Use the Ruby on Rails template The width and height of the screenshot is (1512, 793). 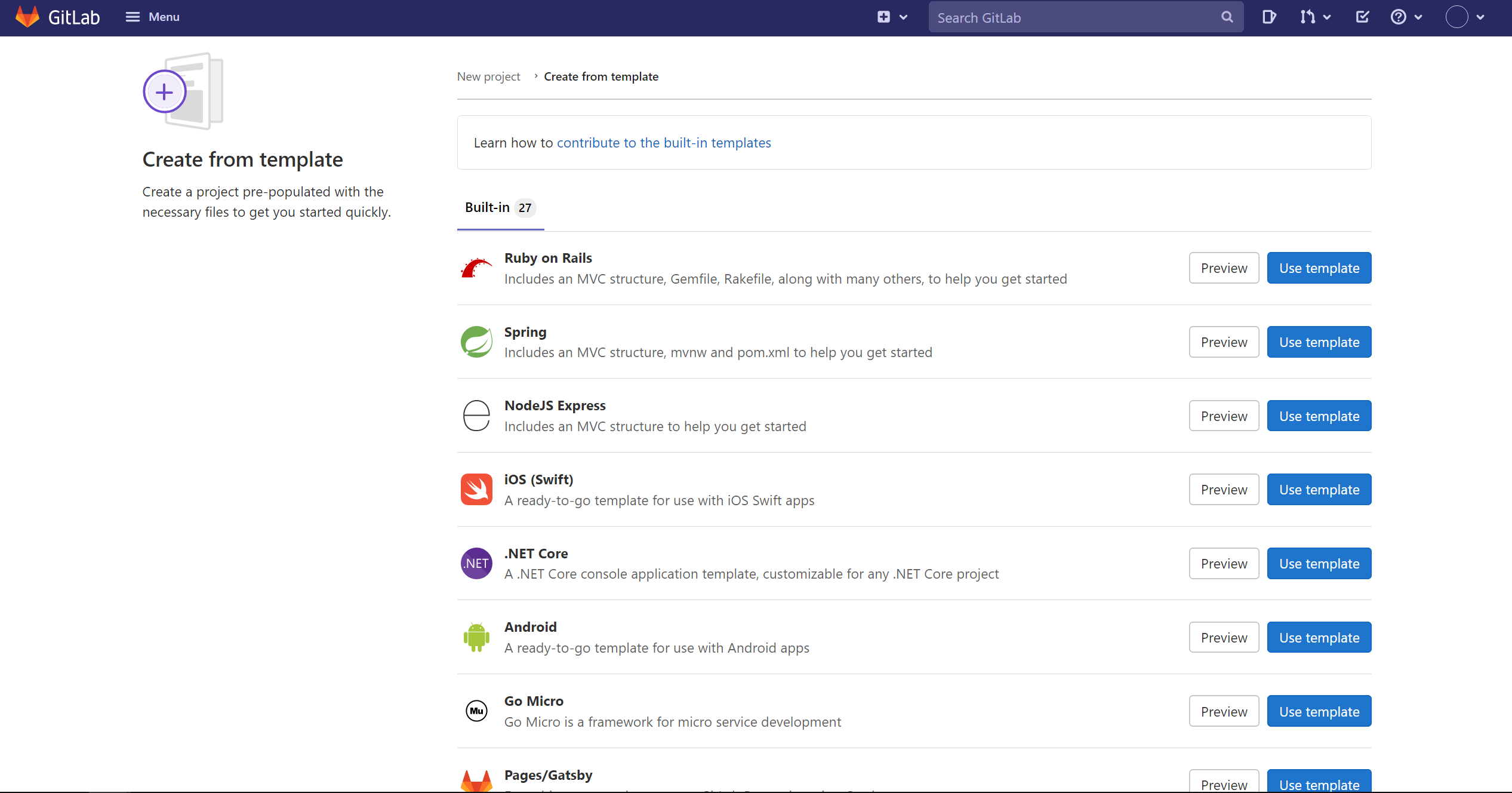tap(1319, 268)
